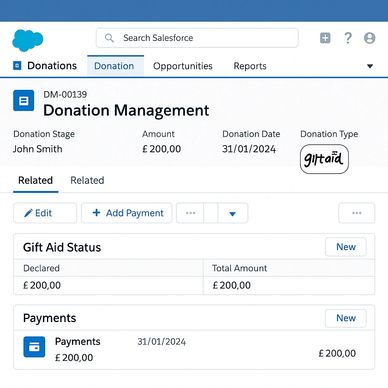Open the far-right ellipsis menu button
The width and height of the screenshot is (388, 388).
357,213
